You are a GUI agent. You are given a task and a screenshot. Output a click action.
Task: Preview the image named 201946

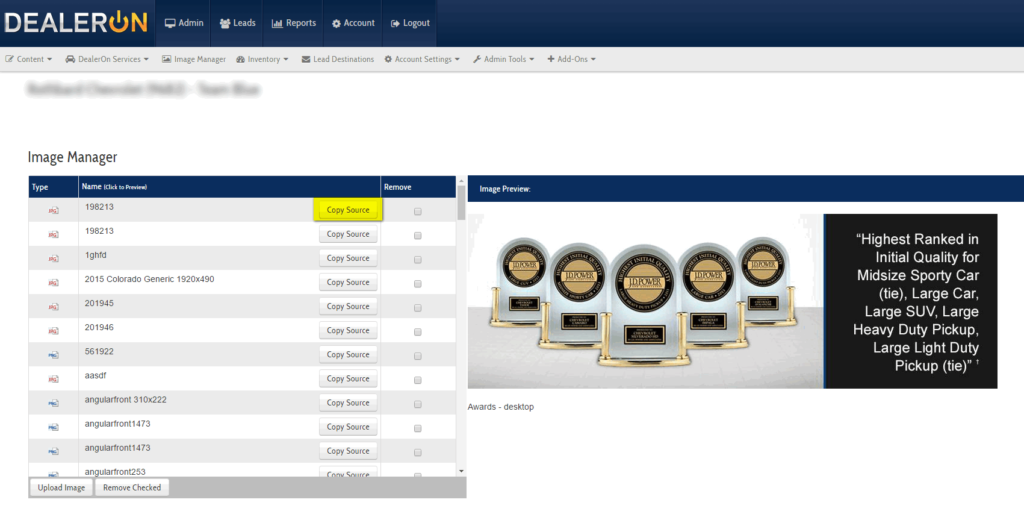point(99,328)
